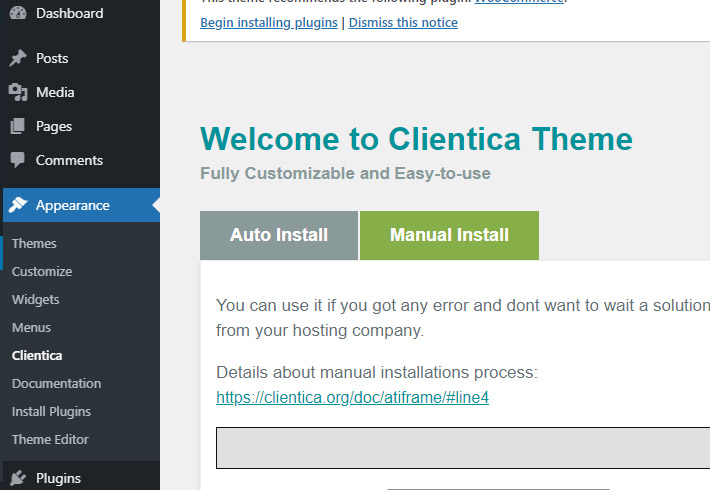Select the Manual Install tab

pyautogui.click(x=449, y=235)
